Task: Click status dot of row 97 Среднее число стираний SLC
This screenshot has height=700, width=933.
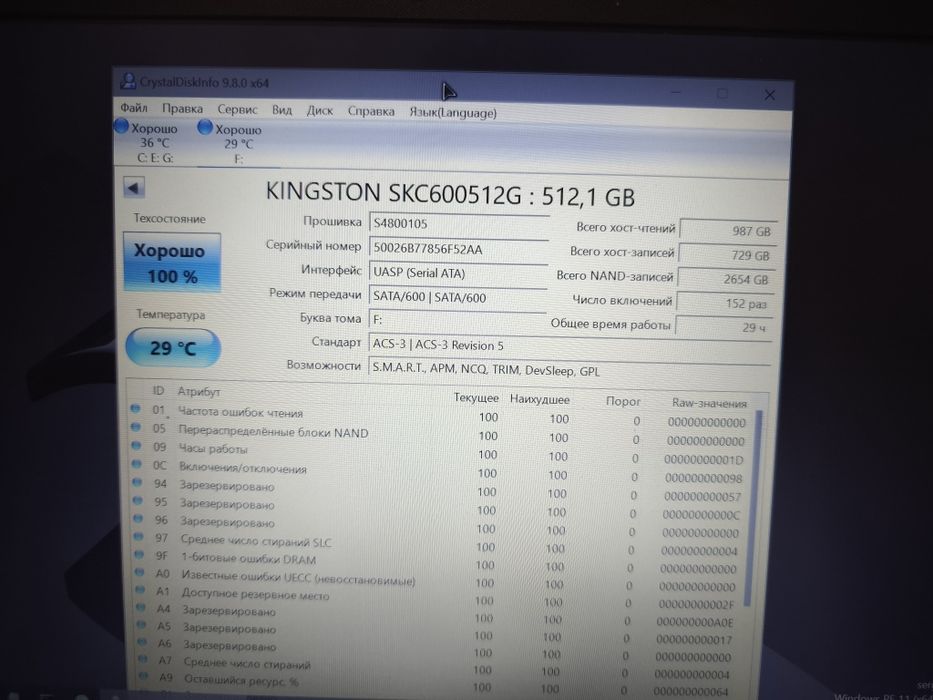Action: [x=139, y=536]
